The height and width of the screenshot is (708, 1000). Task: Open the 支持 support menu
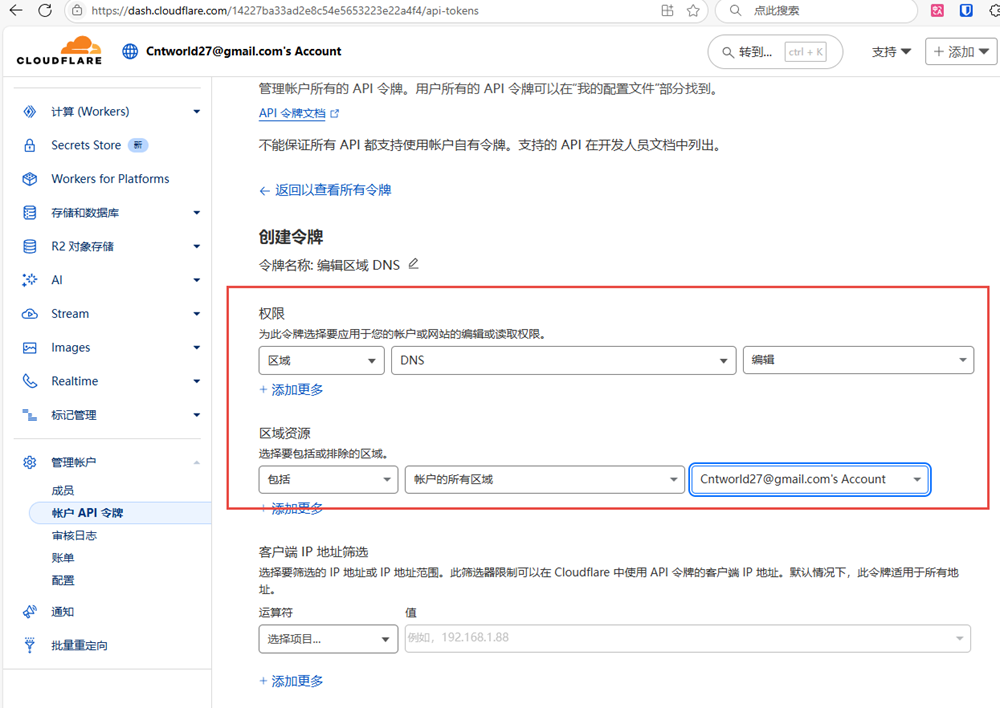(891, 52)
